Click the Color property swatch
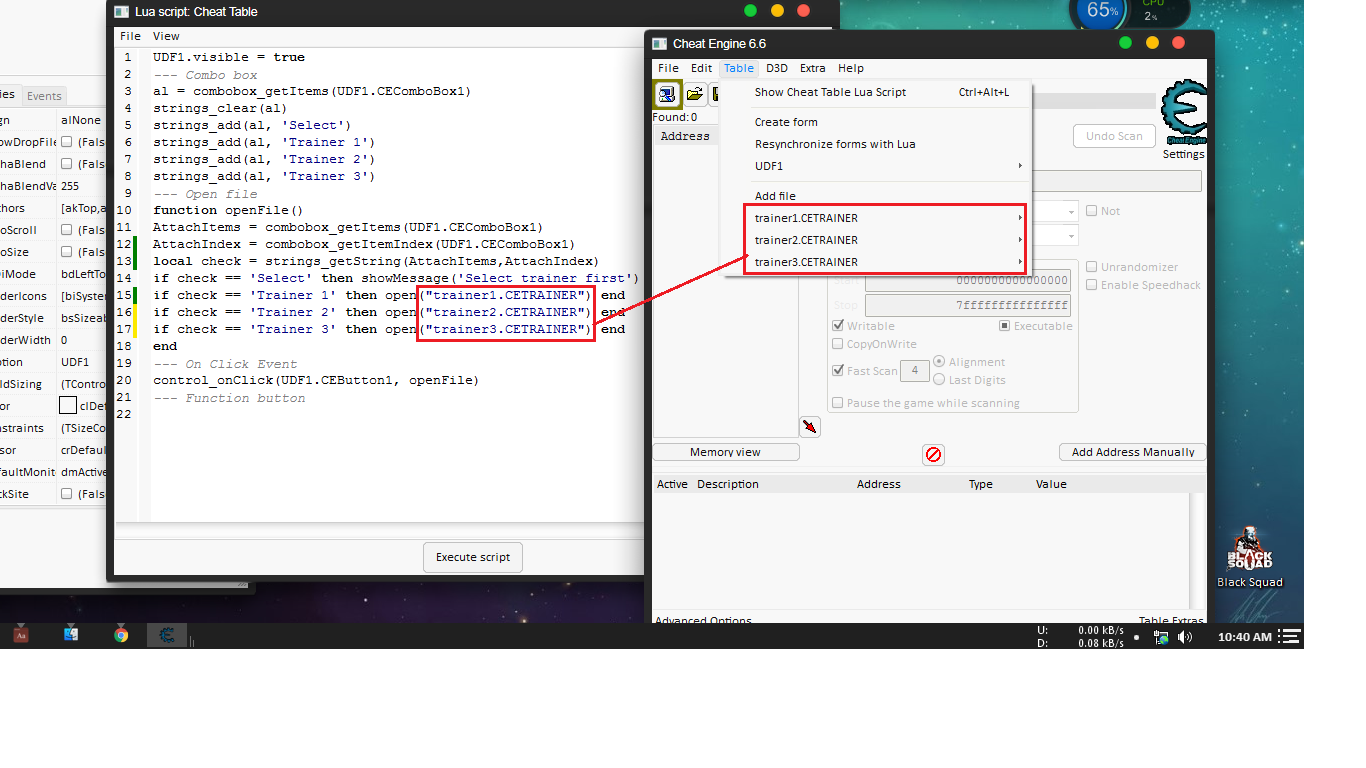1366x768 pixels. (68, 406)
